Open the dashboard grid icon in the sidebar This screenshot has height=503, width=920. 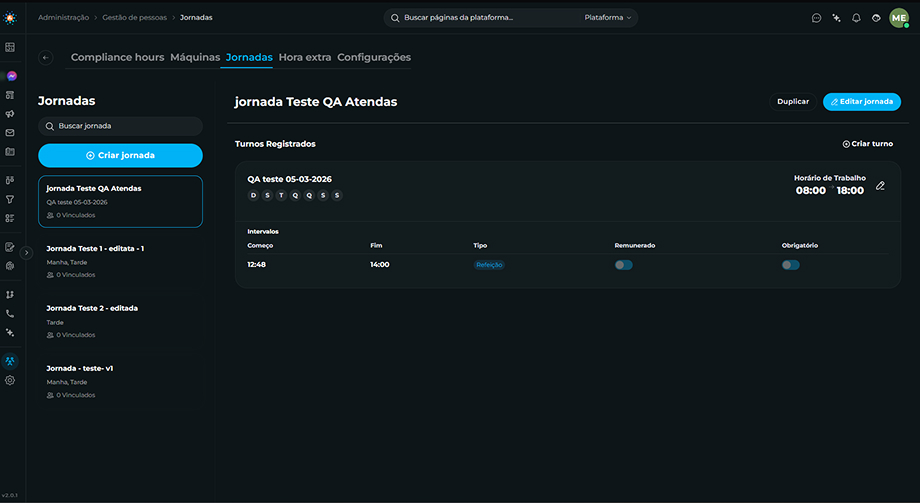click(x=10, y=48)
